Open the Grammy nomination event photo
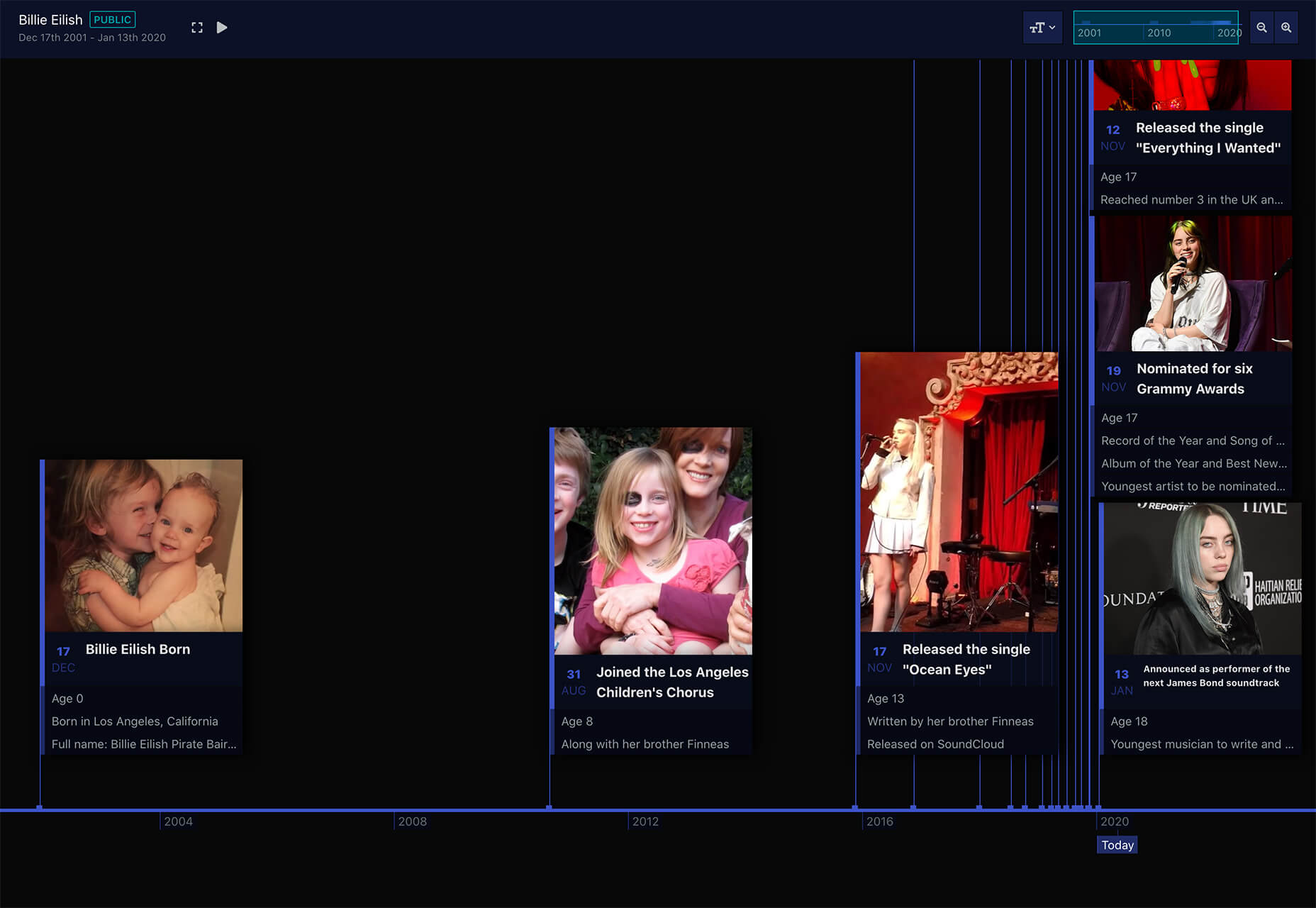This screenshot has width=1316, height=908. 1193,284
